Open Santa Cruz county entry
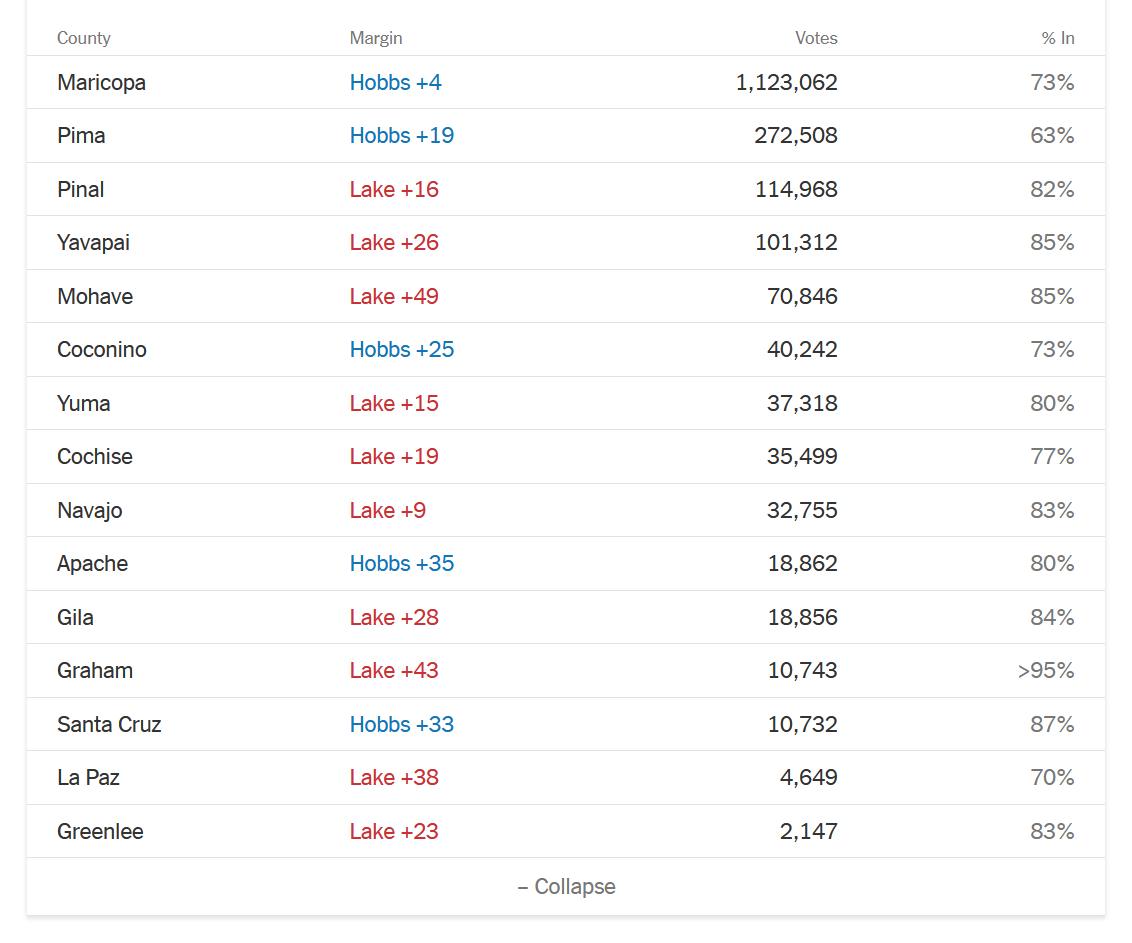This screenshot has height=943, width=1132. click(x=109, y=725)
